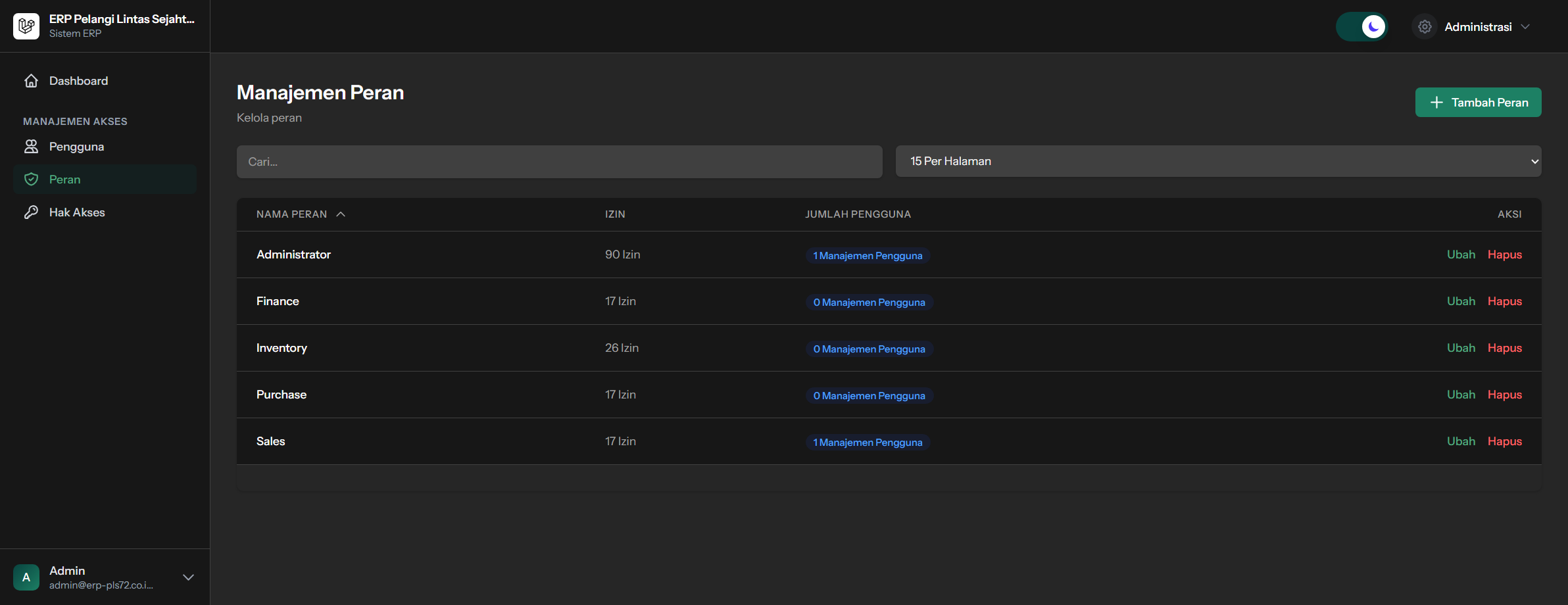Screen dimensions: 1568x605
Task: Click the Cari search field
Action: tap(559, 162)
